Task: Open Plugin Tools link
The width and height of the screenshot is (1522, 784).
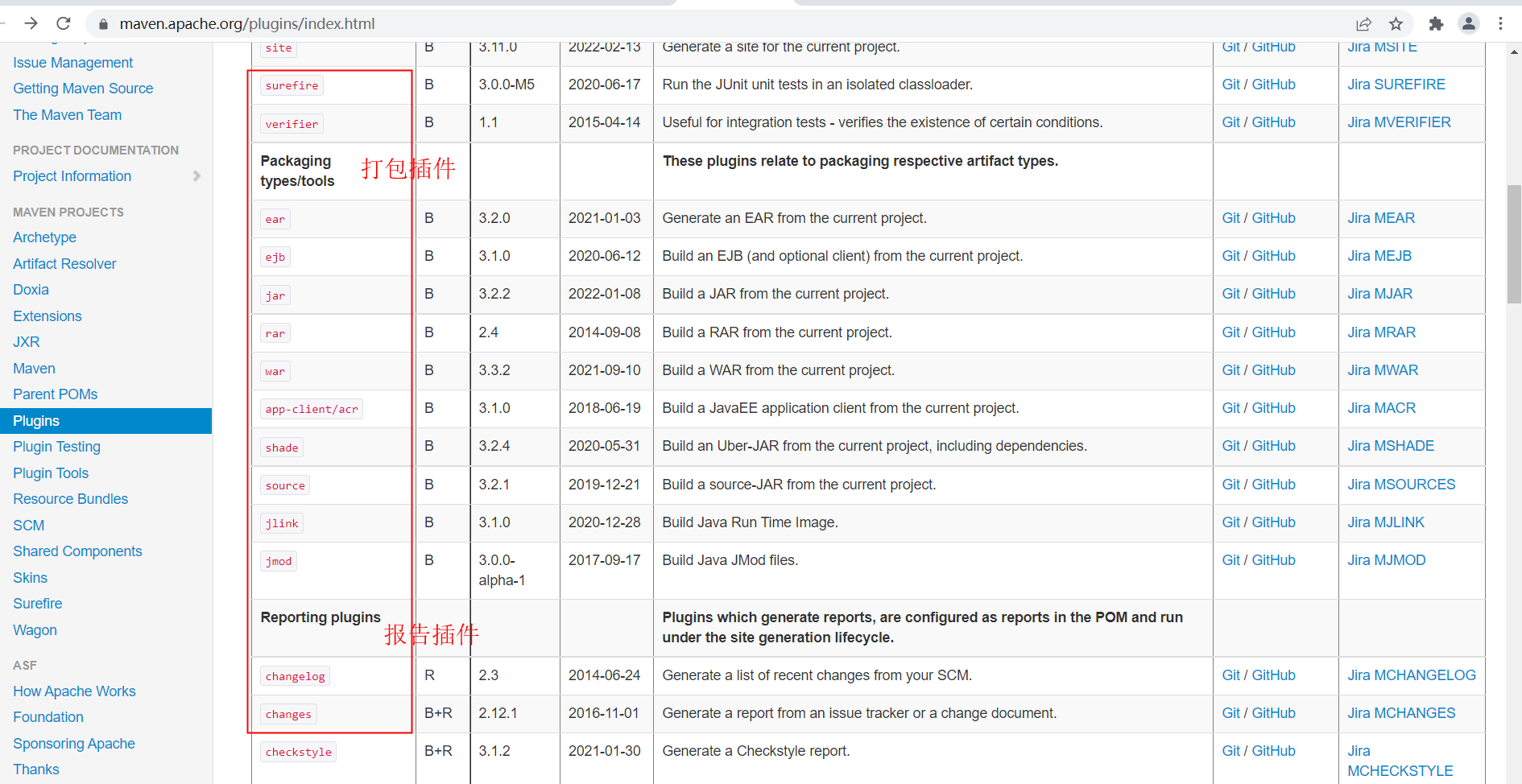Action: 51,473
